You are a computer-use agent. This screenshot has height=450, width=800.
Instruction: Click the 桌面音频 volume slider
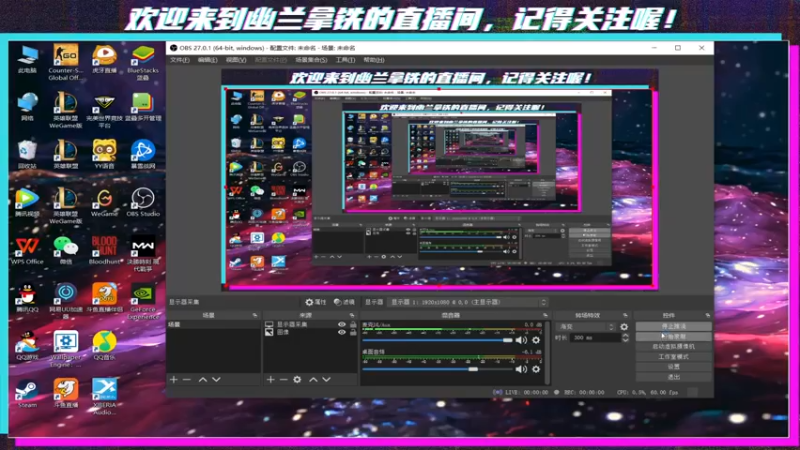pyautogui.click(x=437, y=369)
